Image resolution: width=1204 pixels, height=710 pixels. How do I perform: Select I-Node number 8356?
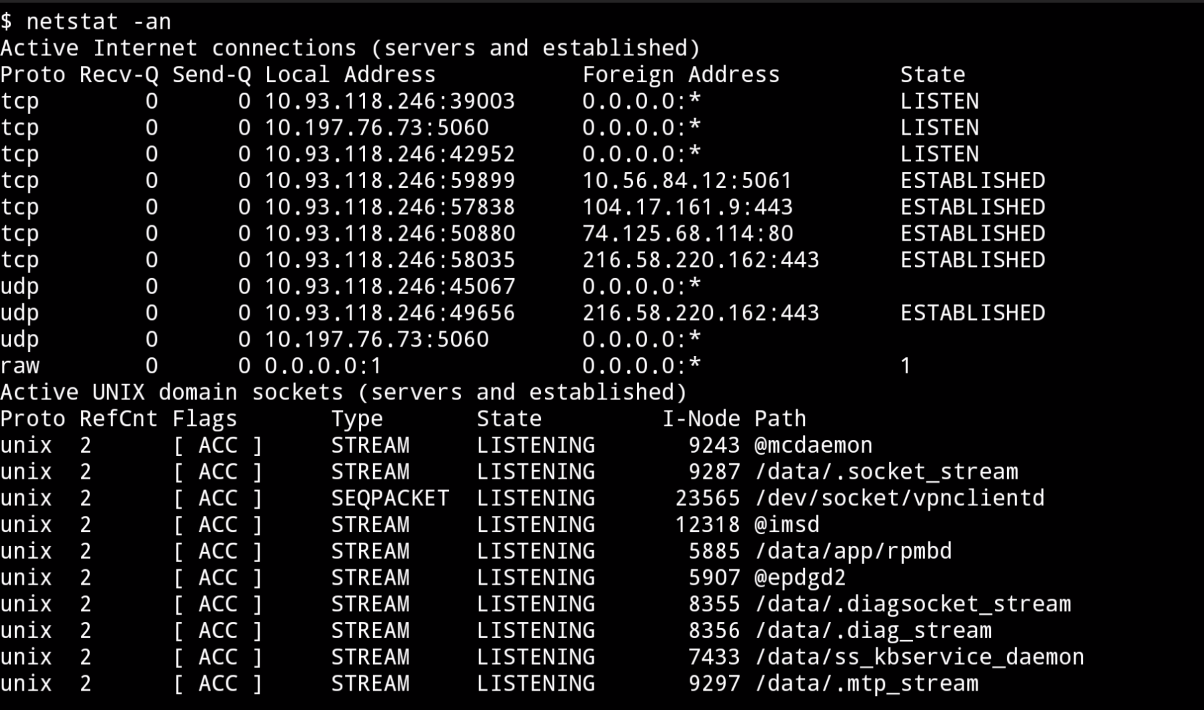click(714, 631)
